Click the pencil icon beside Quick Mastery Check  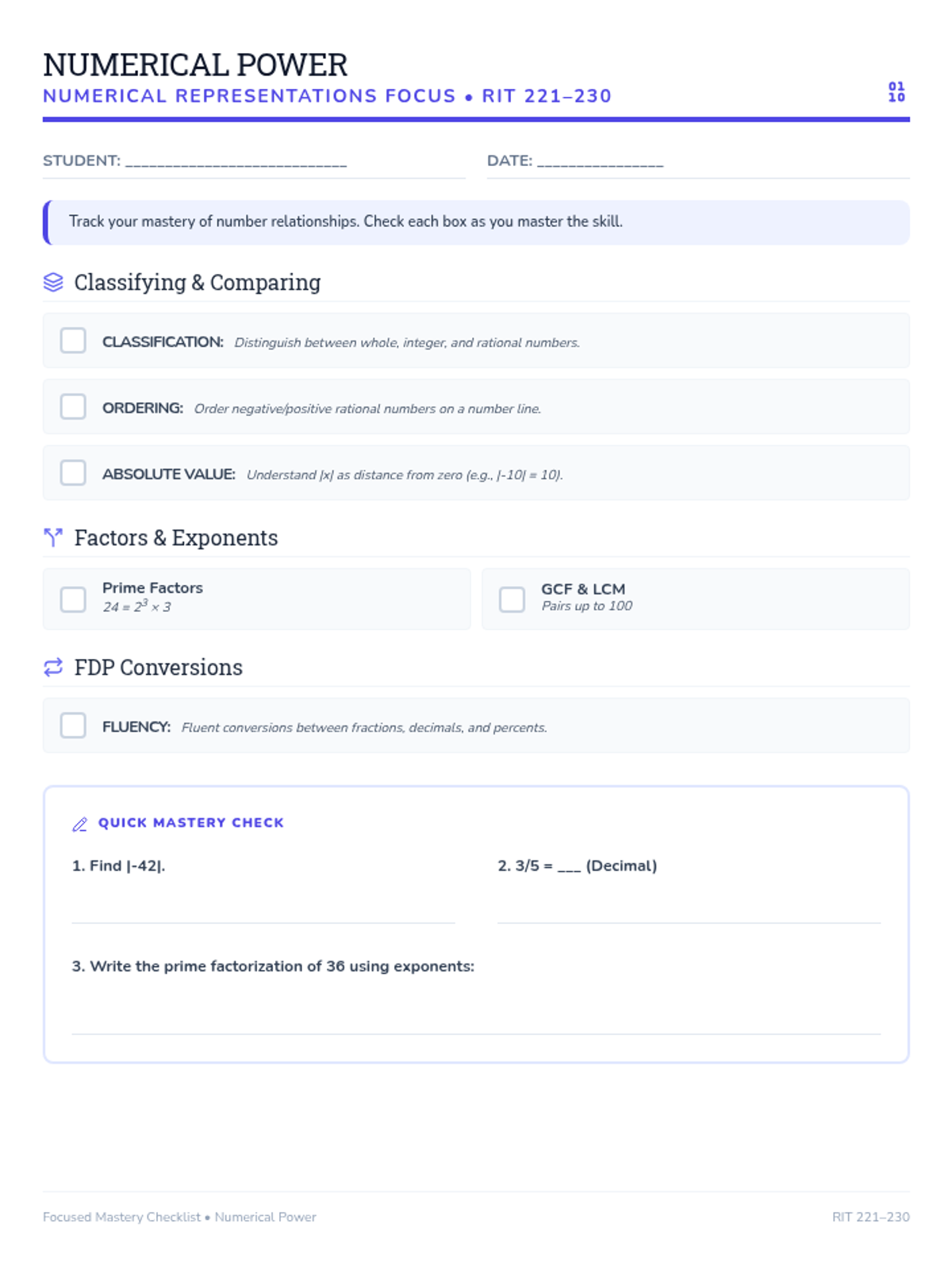coord(80,825)
